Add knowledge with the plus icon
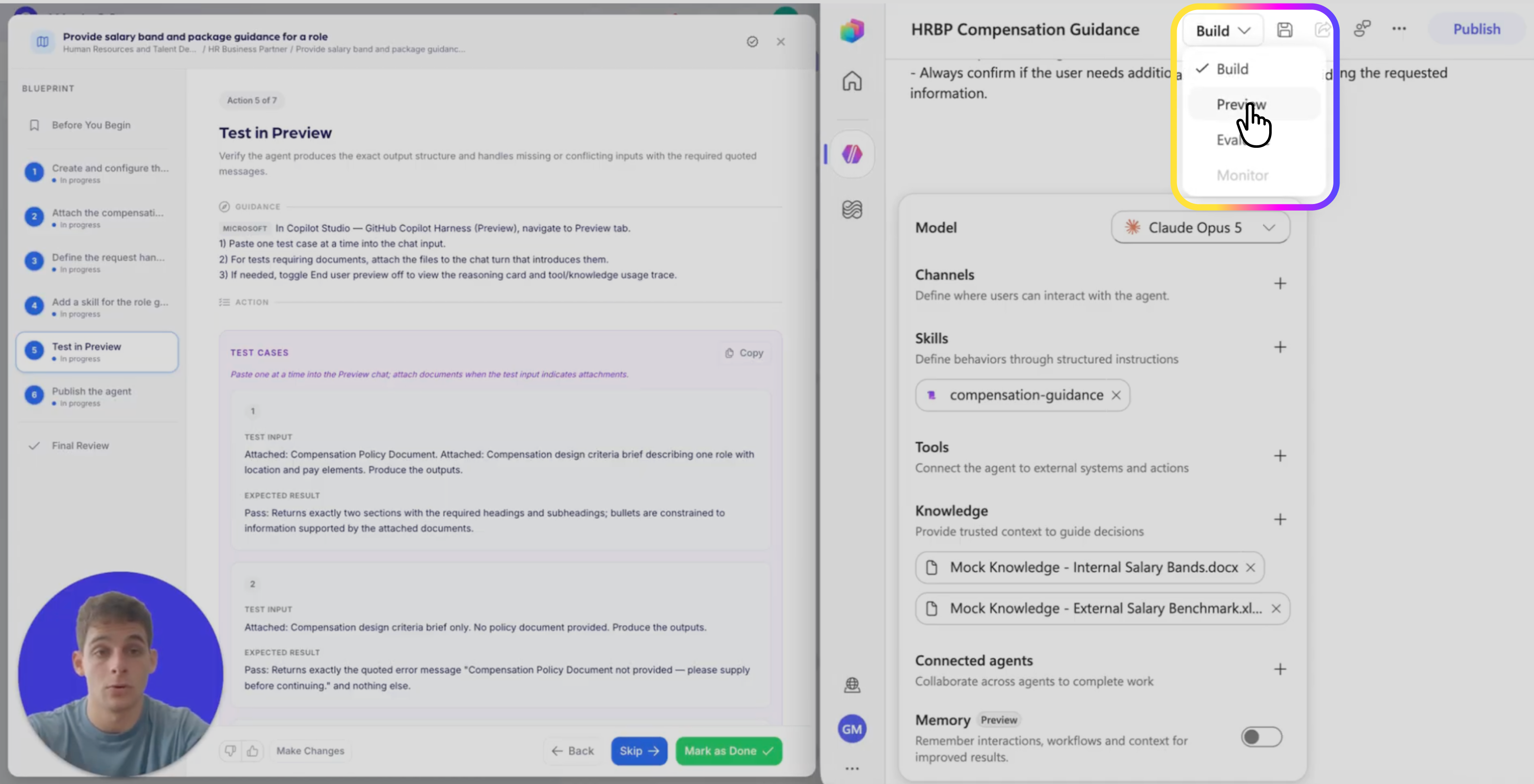Image resolution: width=1534 pixels, height=784 pixels. tap(1280, 520)
